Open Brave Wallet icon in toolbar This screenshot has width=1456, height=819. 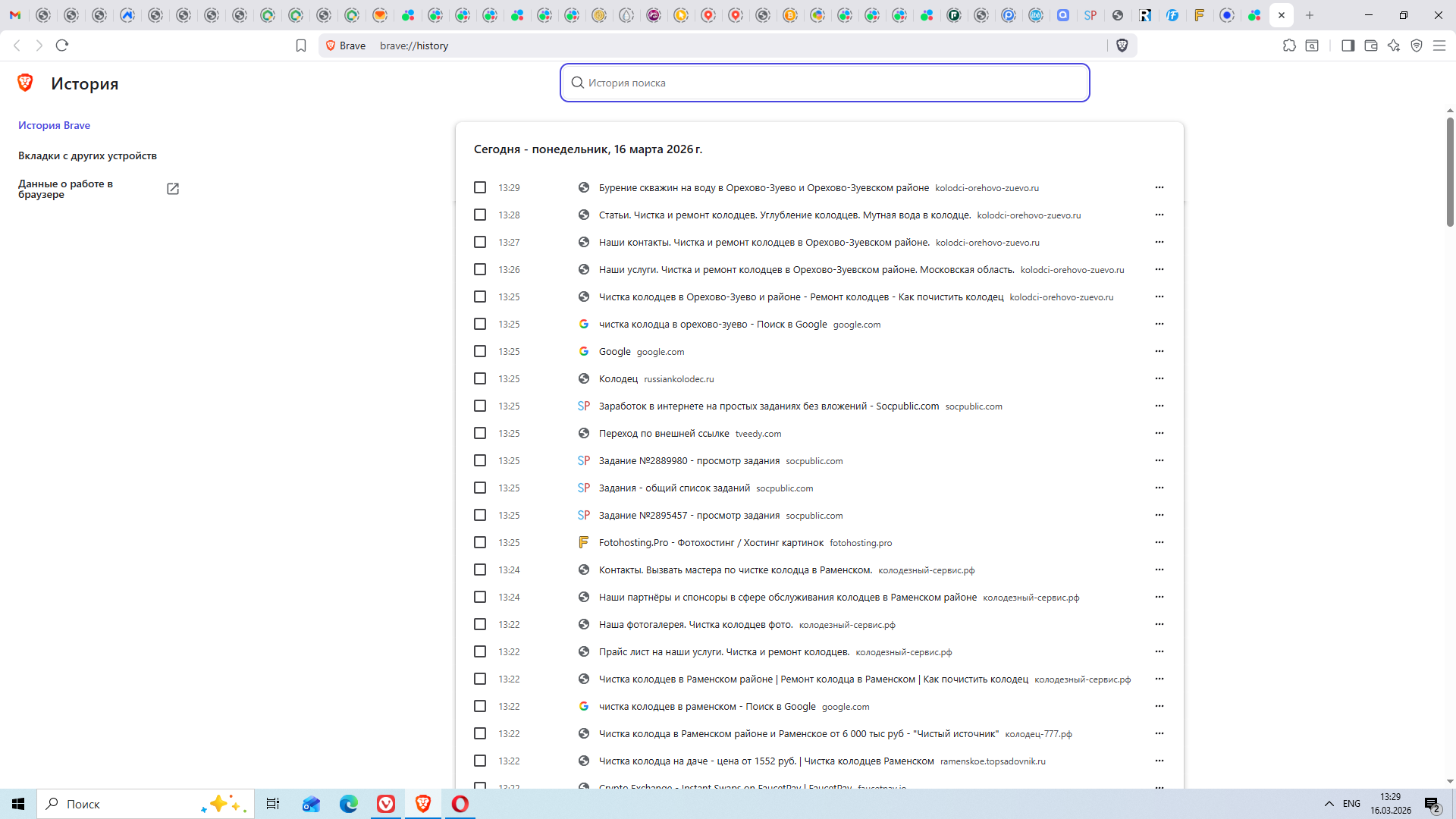click(1370, 45)
